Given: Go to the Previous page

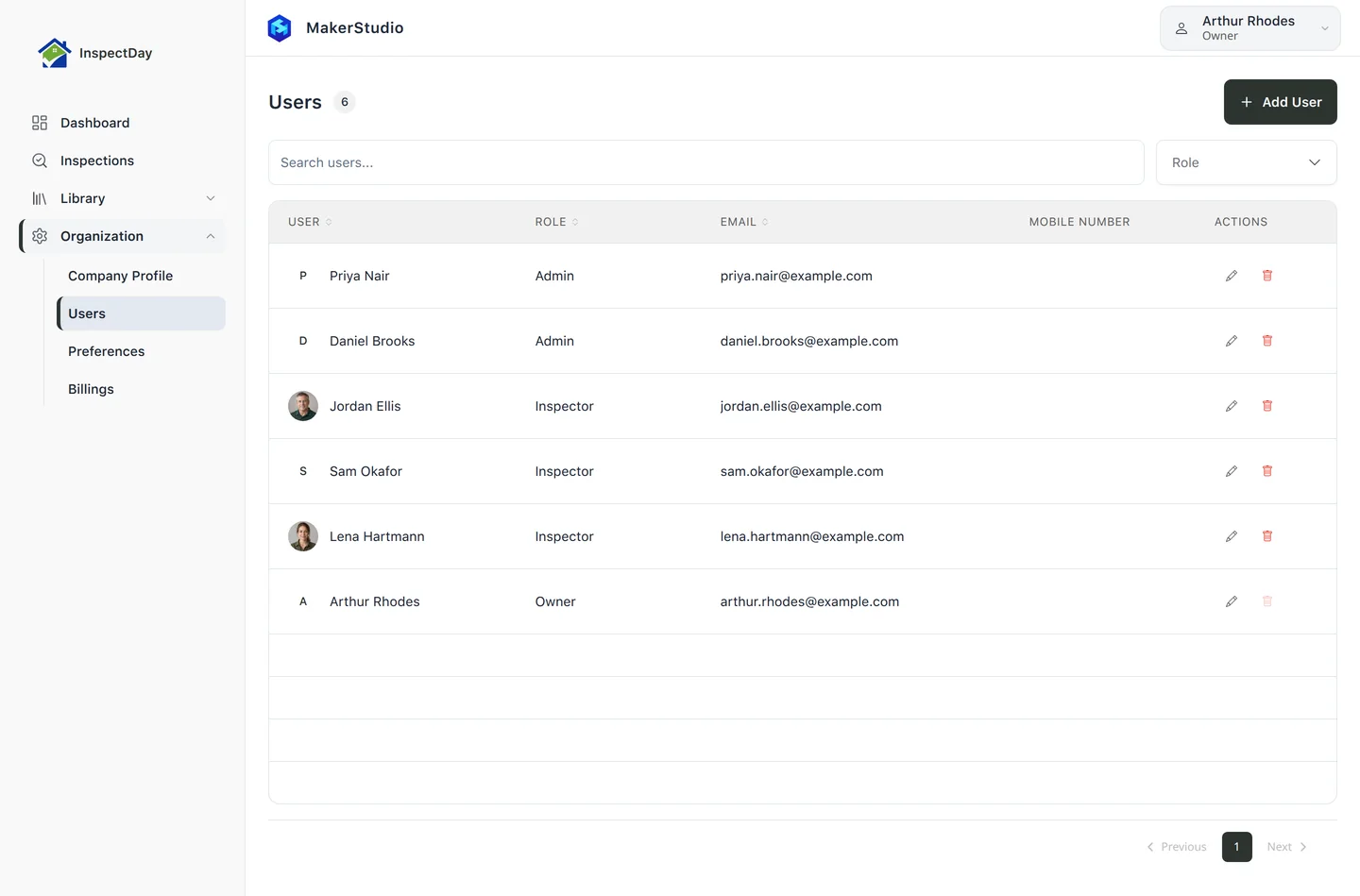Looking at the screenshot, I should point(1177,847).
